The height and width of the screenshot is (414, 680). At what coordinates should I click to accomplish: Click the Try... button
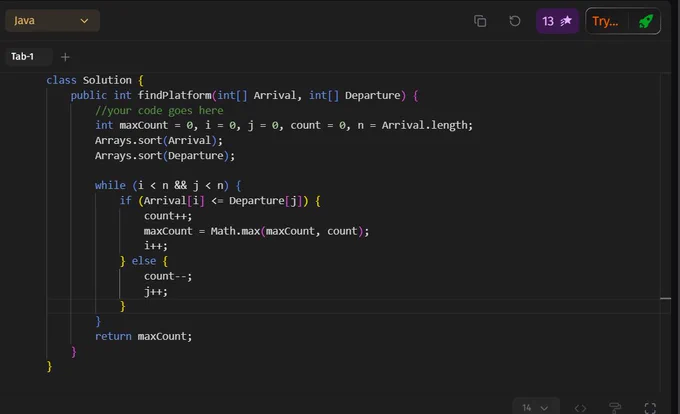click(x=605, y=21)
